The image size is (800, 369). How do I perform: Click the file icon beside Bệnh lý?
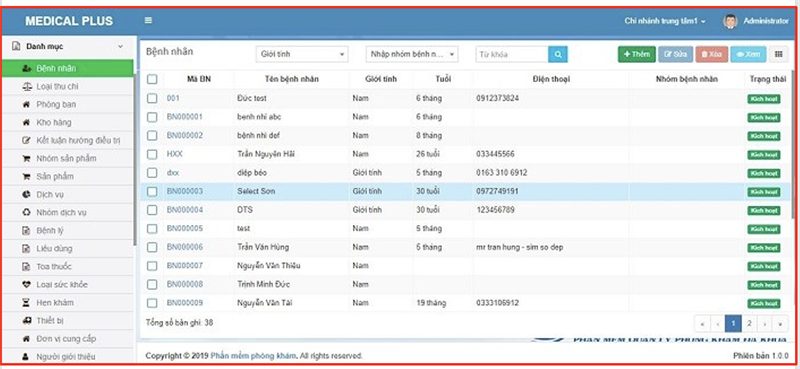(x=27, y=231)
